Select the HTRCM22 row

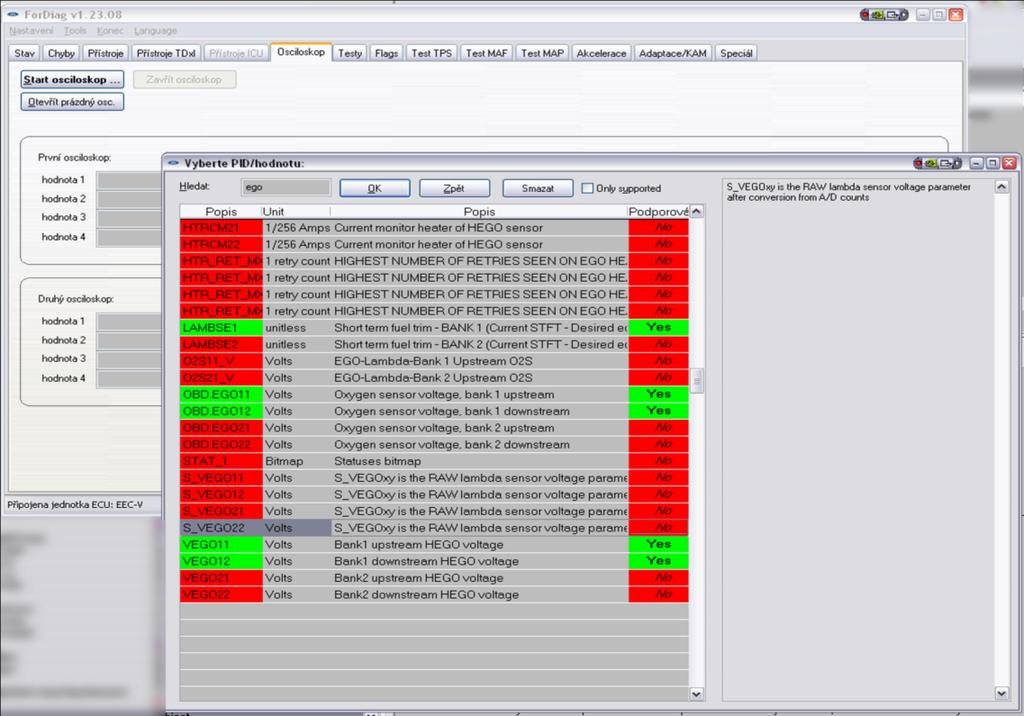(x=434, y=244)
